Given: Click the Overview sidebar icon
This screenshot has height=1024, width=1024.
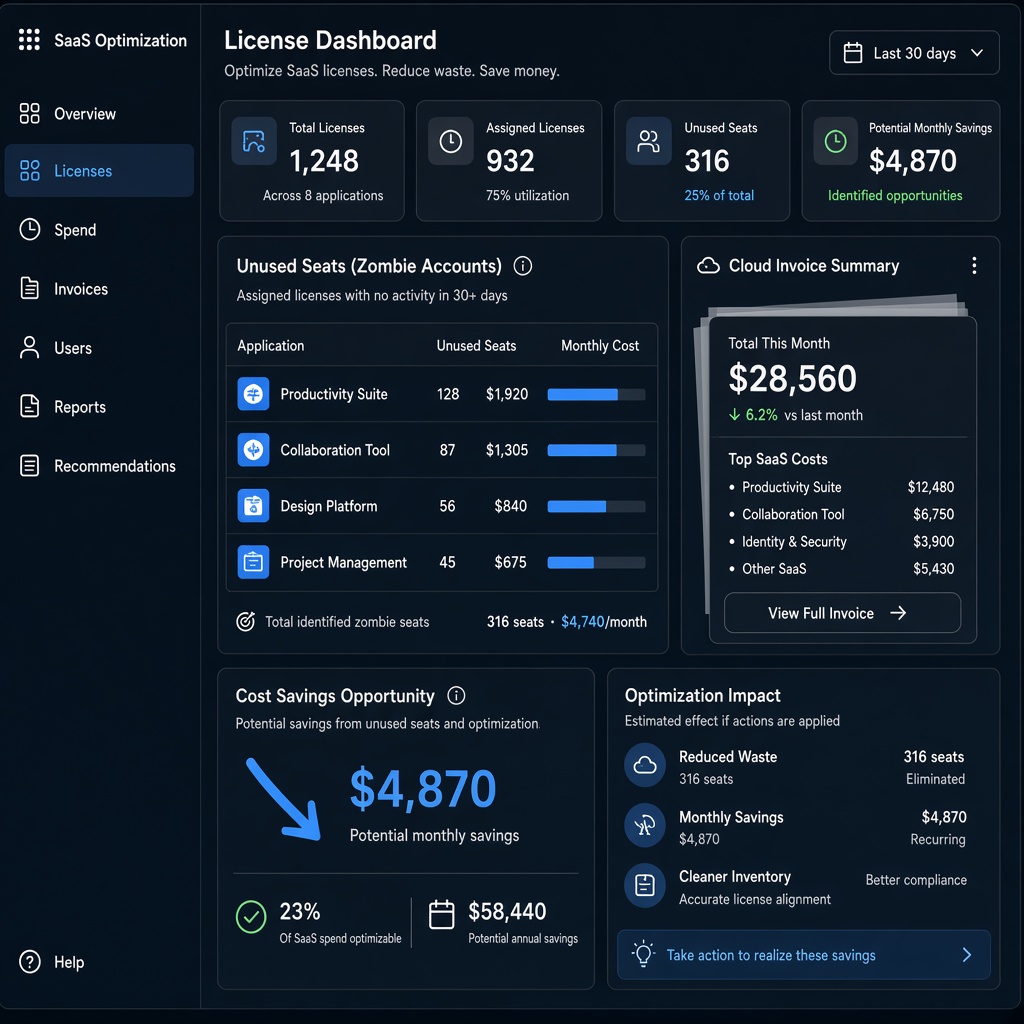Looking at the screenshot, I should coord(29,113).
